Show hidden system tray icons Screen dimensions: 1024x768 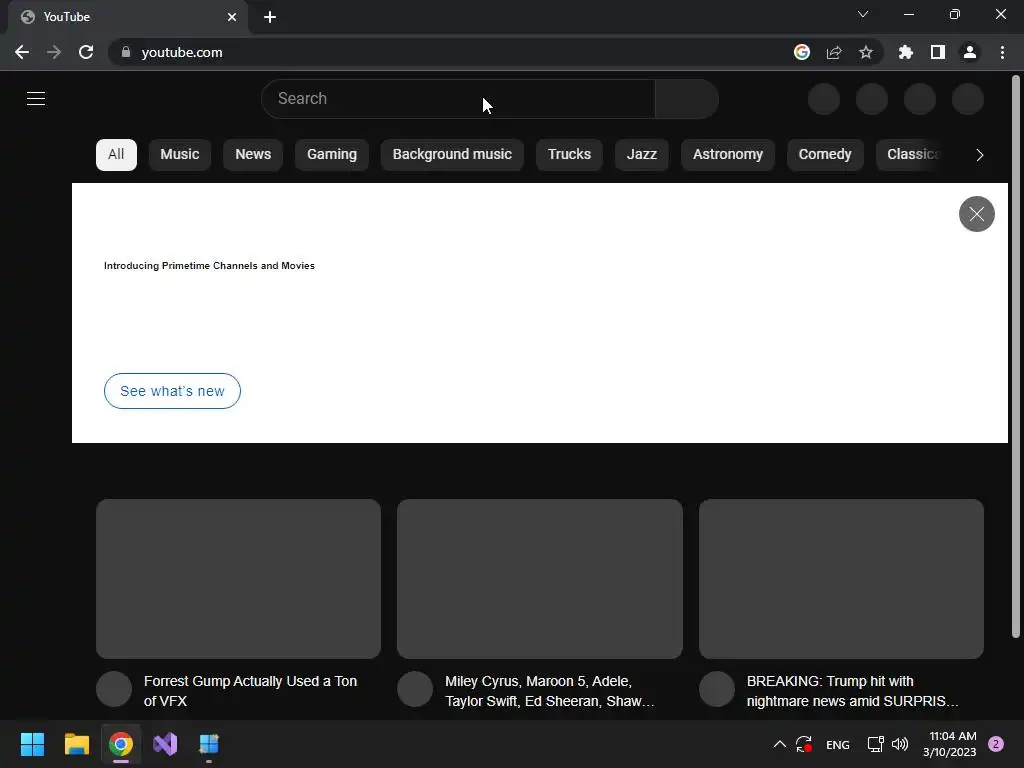780,744
